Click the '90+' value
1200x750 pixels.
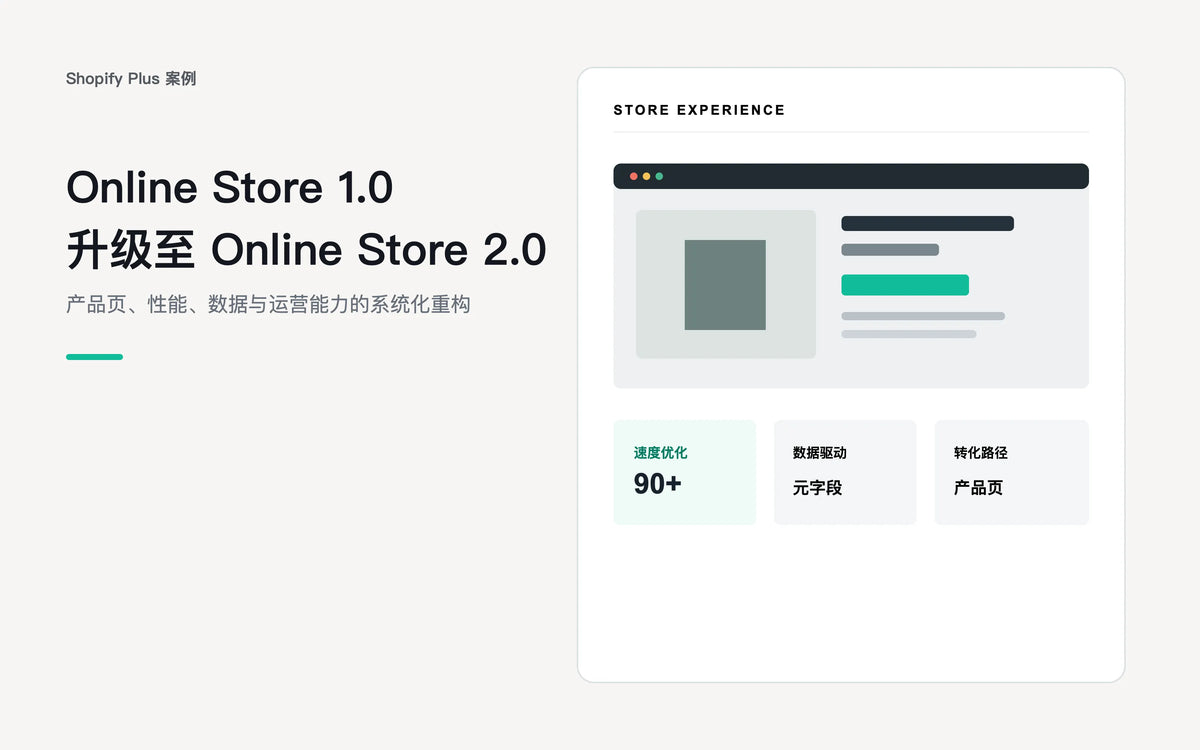657,484
